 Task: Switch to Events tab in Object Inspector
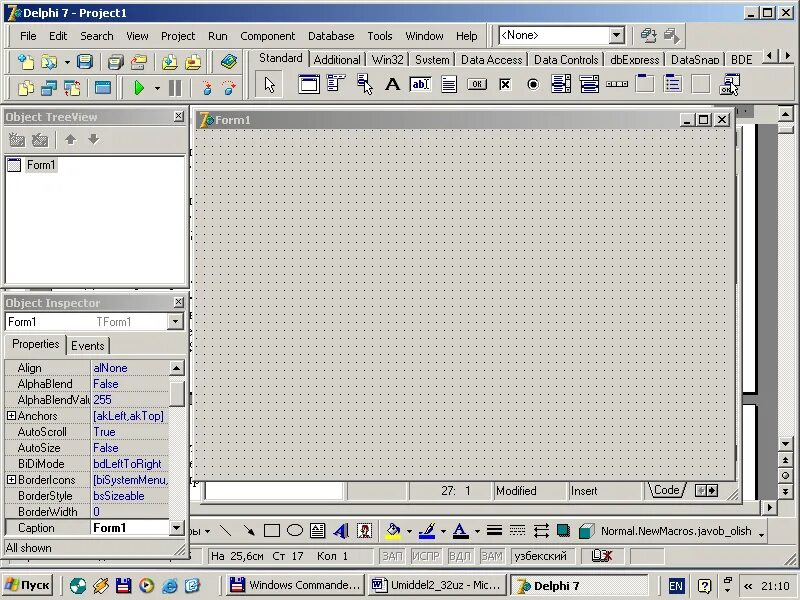point(88,346)
